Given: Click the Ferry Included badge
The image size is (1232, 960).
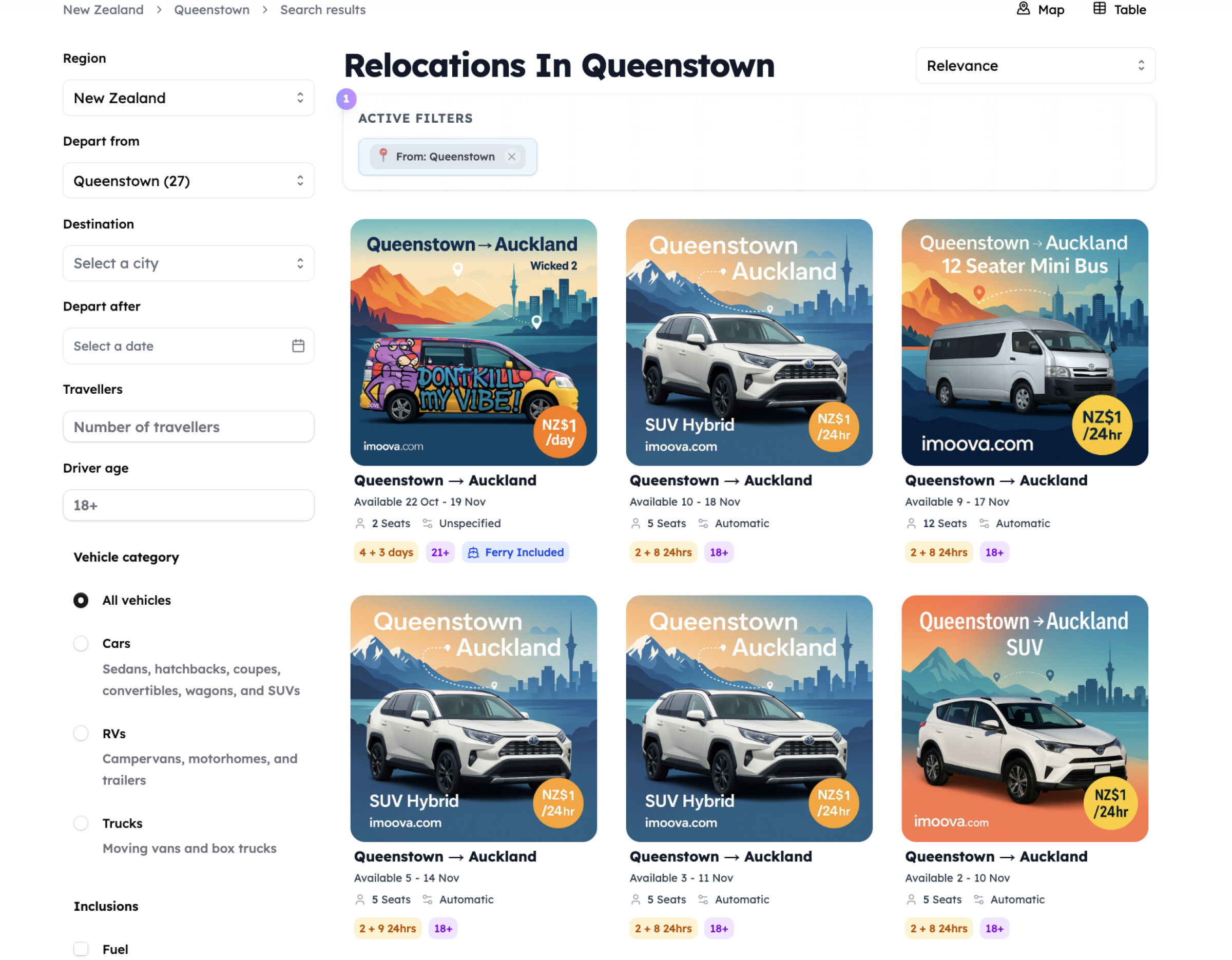Looking at the screenshot, I should pos(515,552).
